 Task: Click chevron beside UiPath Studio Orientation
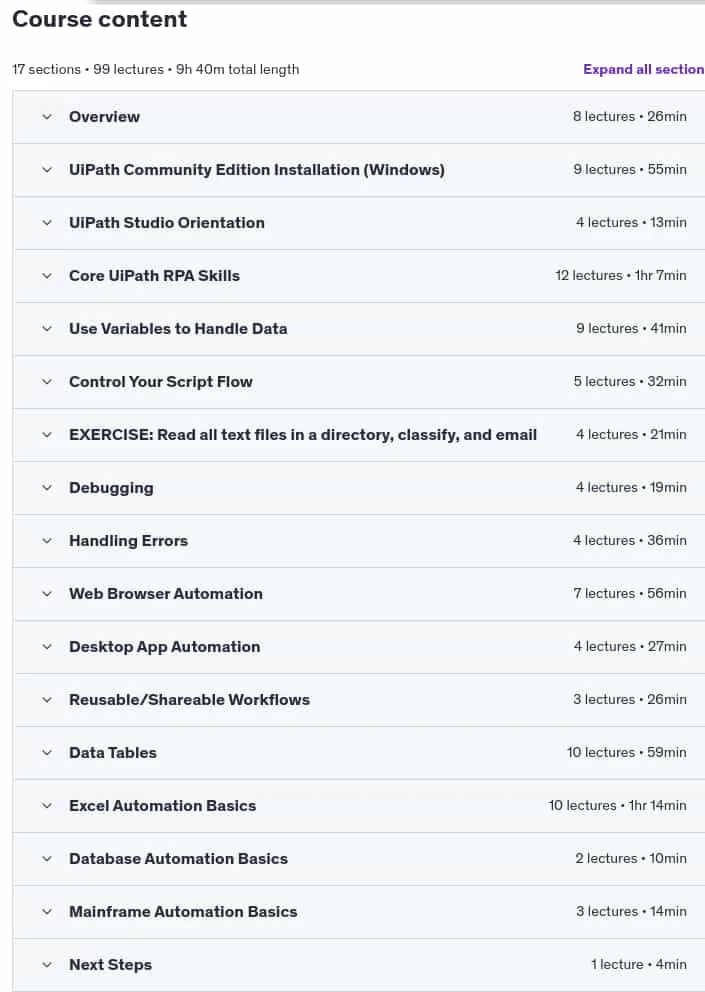[47, 223]
